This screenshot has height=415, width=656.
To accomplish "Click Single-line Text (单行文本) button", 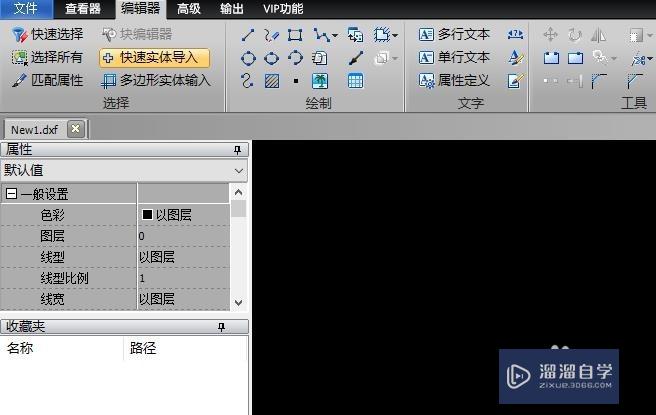I will 454,57.
